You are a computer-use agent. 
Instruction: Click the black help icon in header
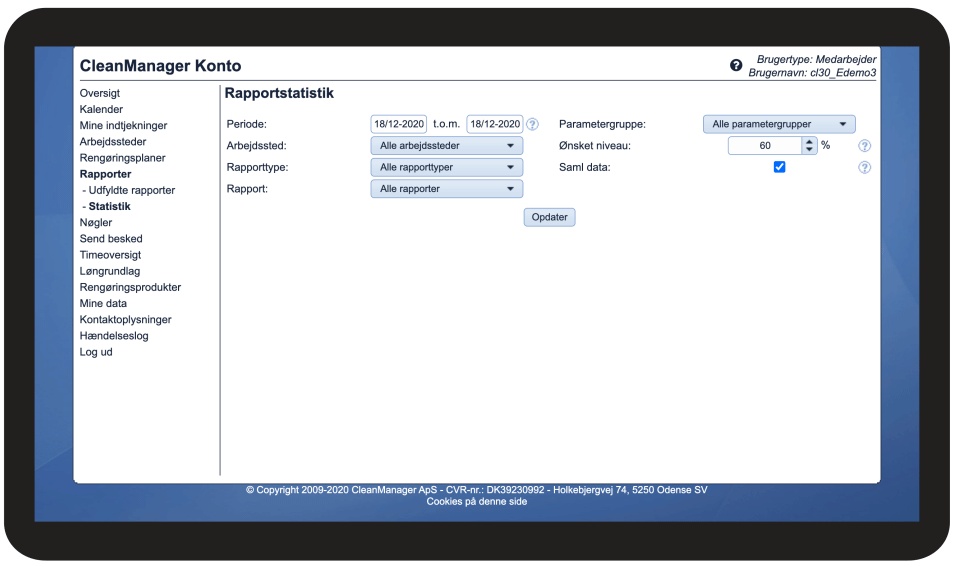pyautogui.click(x=736, y=66)
